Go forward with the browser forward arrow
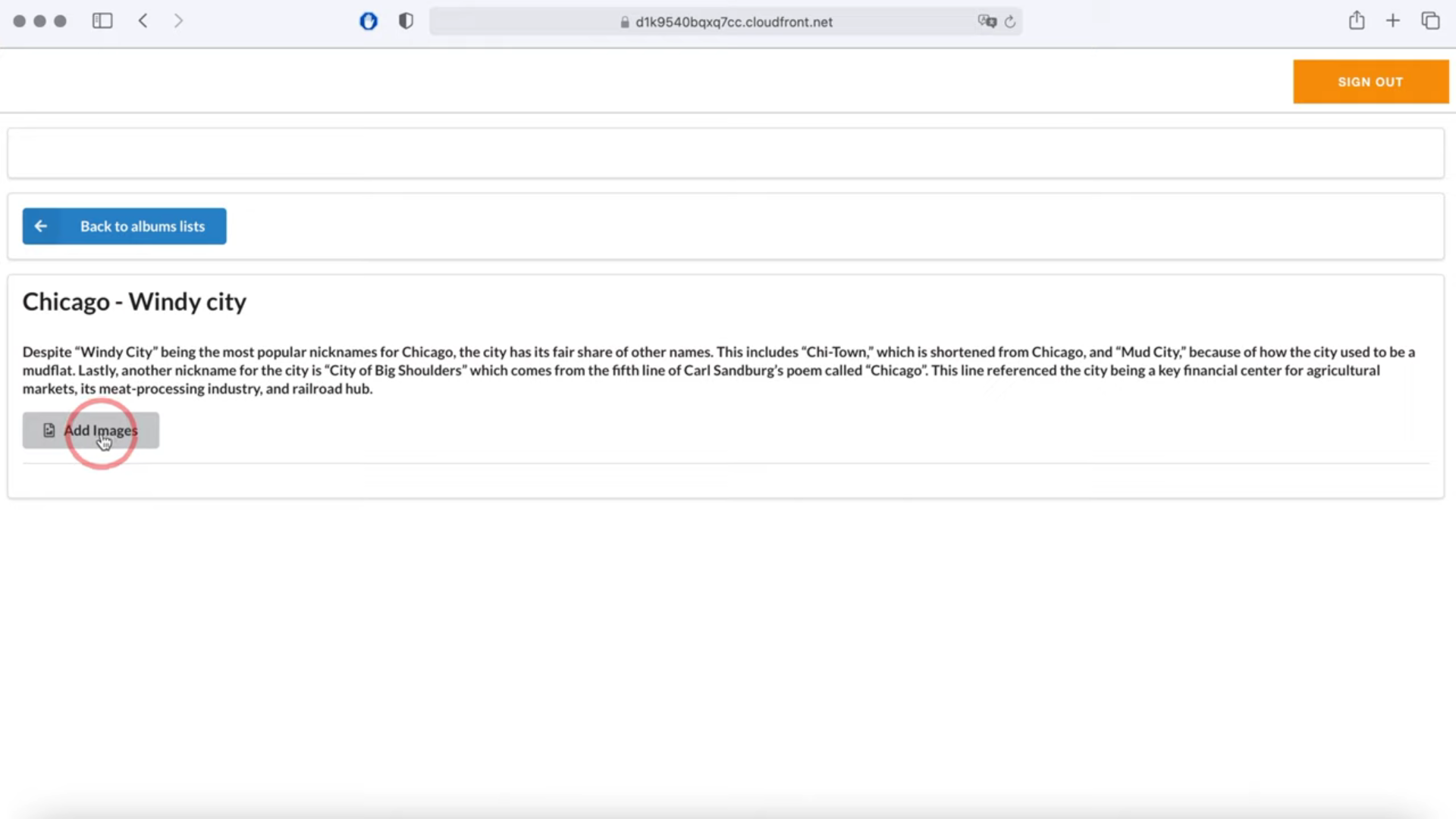This screenshot has width=1456, height=819. (x=178, y=21)
